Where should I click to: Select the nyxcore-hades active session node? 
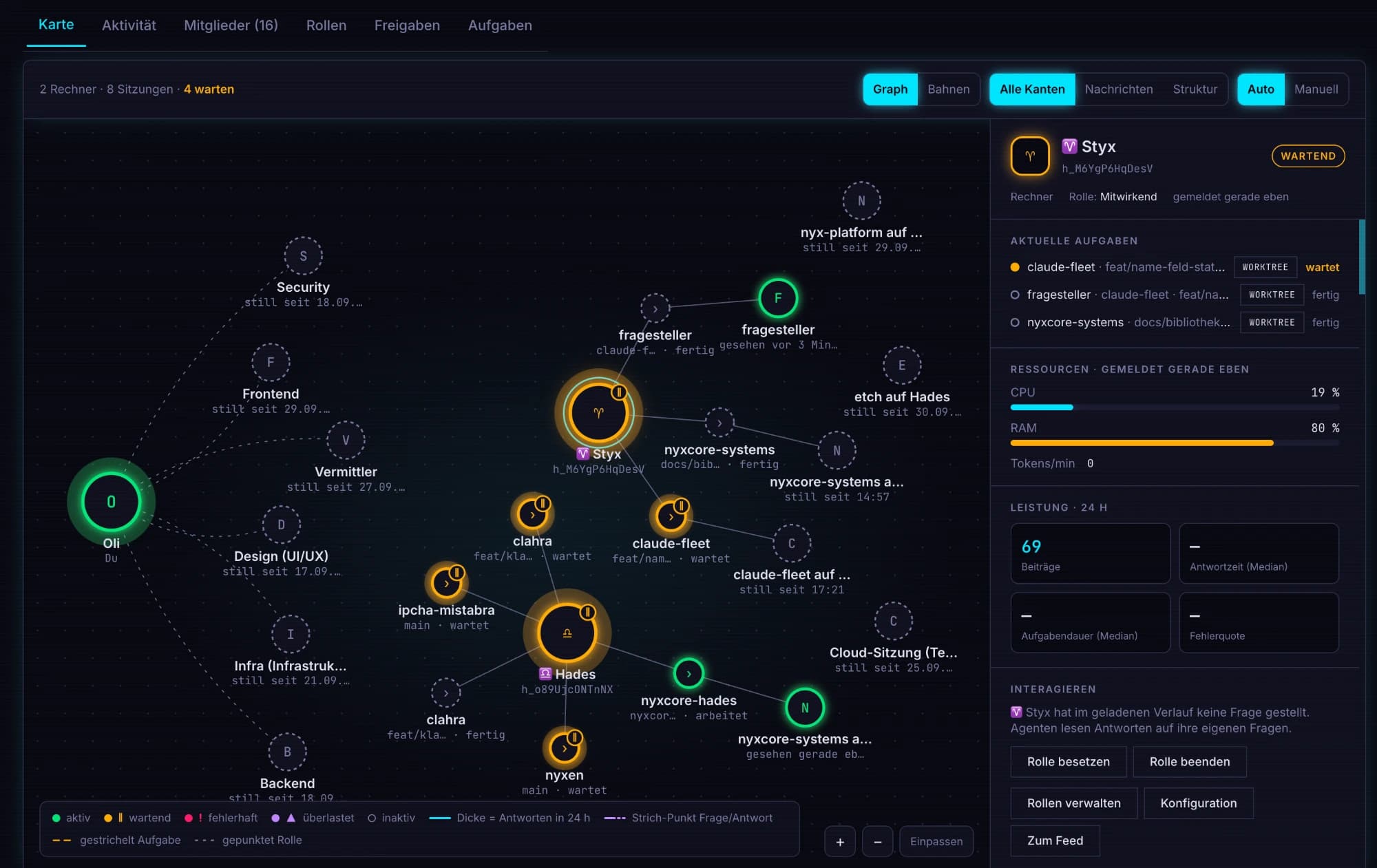[x=688, y=673]
